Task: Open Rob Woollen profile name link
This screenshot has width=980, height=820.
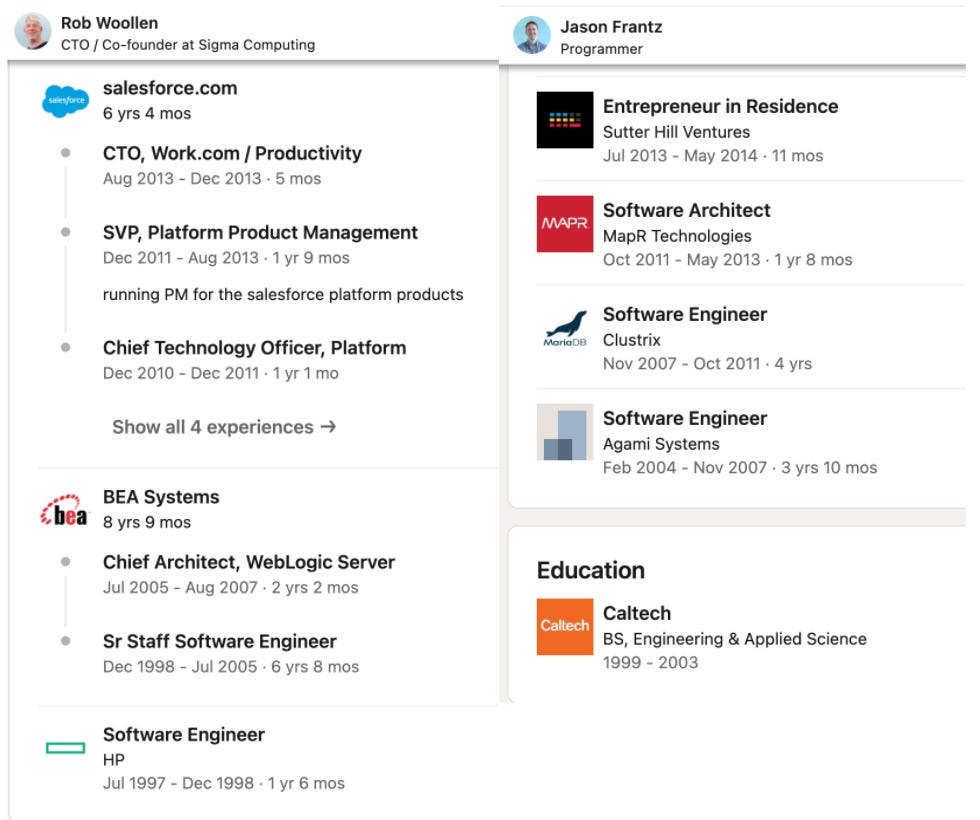Action: pyautogui.click(x=109, y=23)
